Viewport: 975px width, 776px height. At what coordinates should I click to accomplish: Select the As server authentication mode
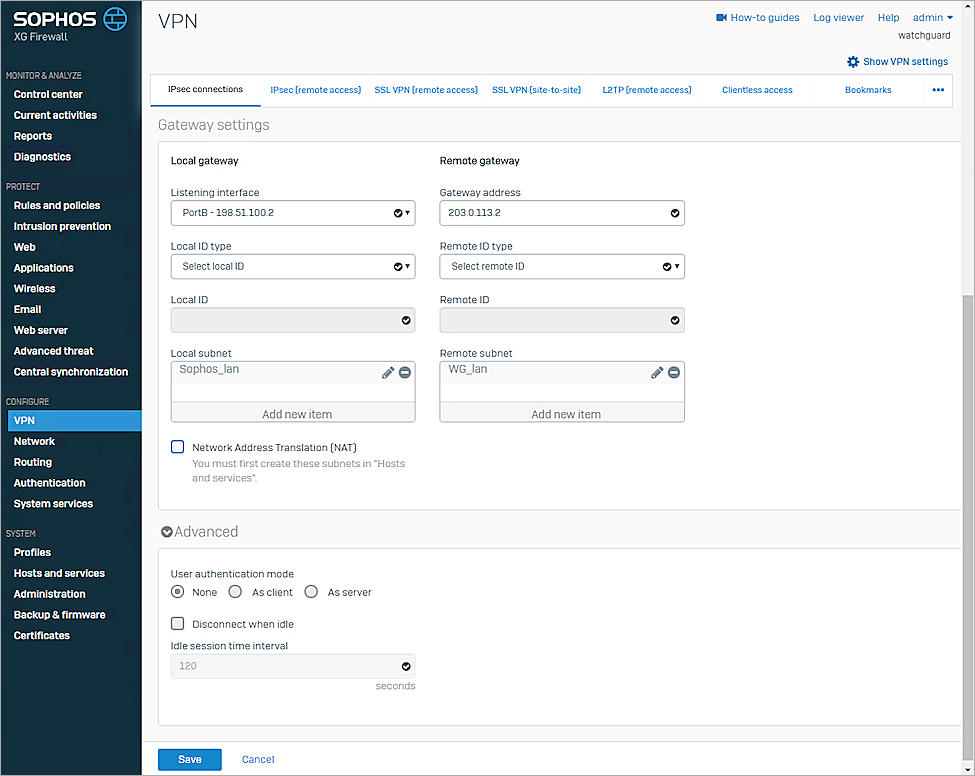pos(311,591)
